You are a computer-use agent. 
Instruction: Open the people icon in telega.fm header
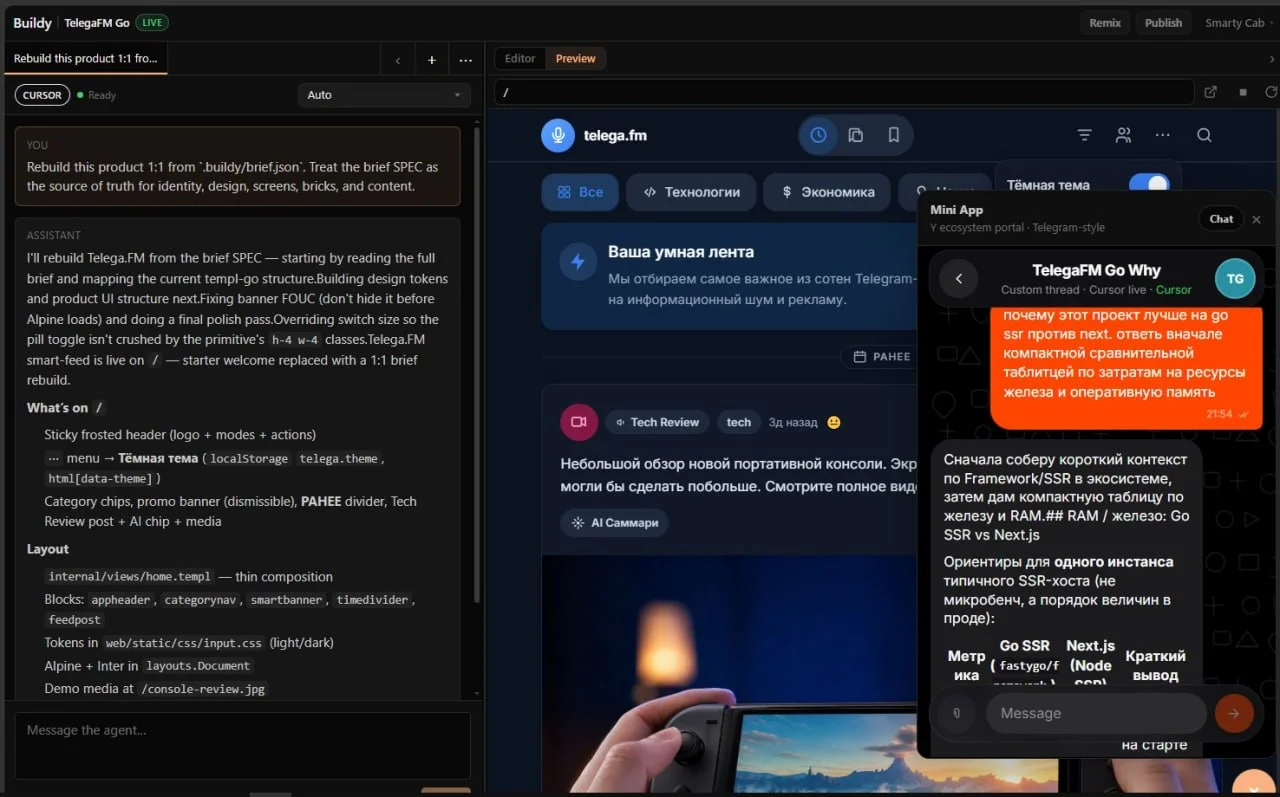[x=1124, y=135]
